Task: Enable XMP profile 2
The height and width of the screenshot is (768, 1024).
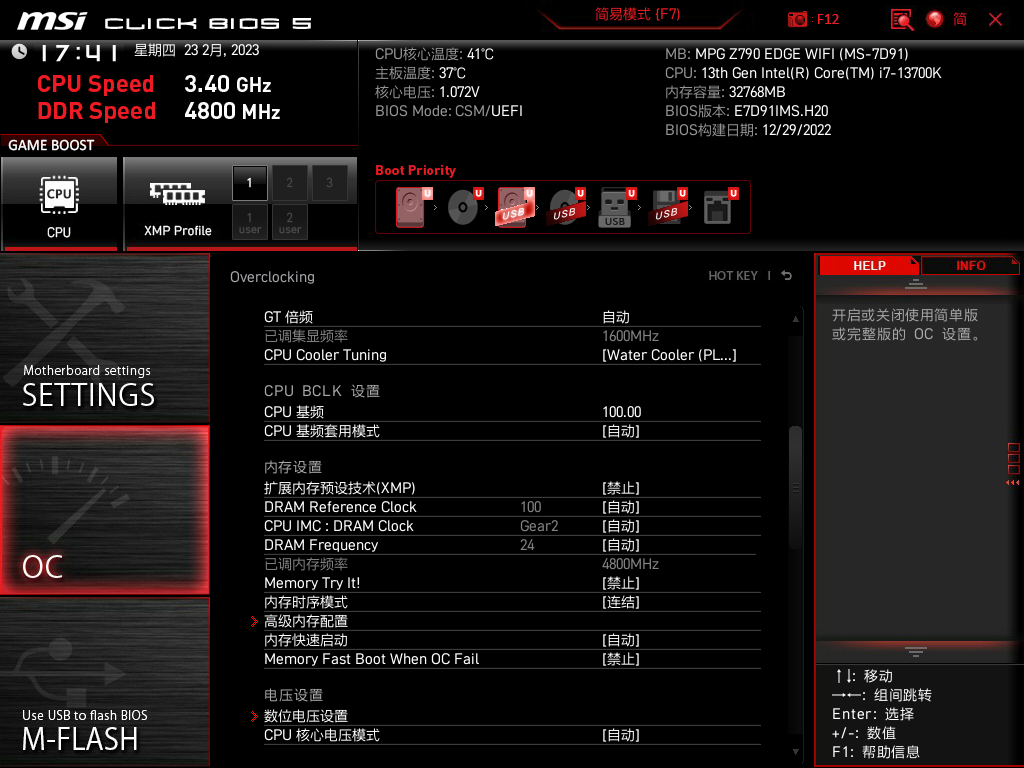Action: (x=289, y=183)
